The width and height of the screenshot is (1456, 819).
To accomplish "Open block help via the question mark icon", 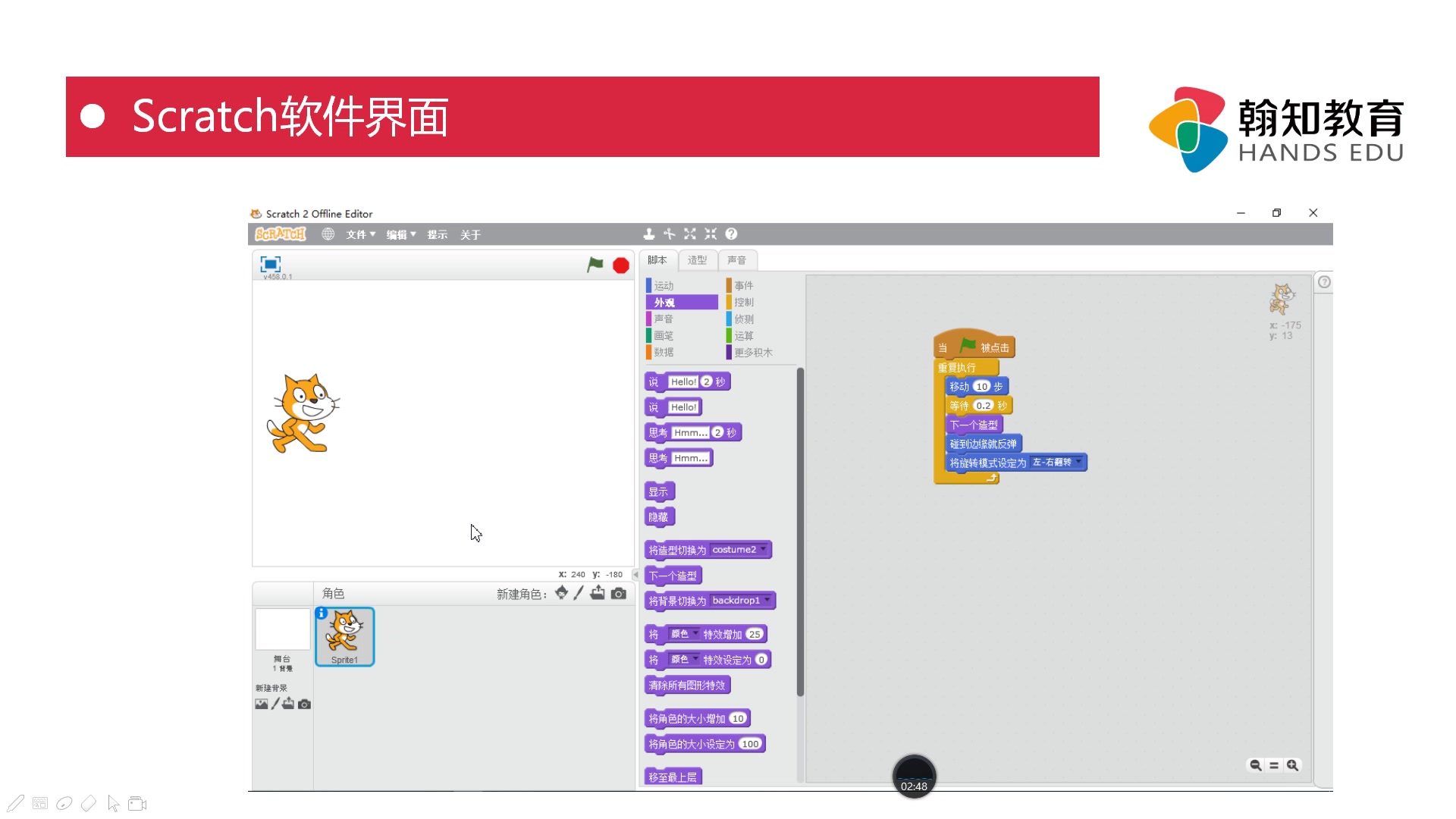I will (x=731, y=234).
